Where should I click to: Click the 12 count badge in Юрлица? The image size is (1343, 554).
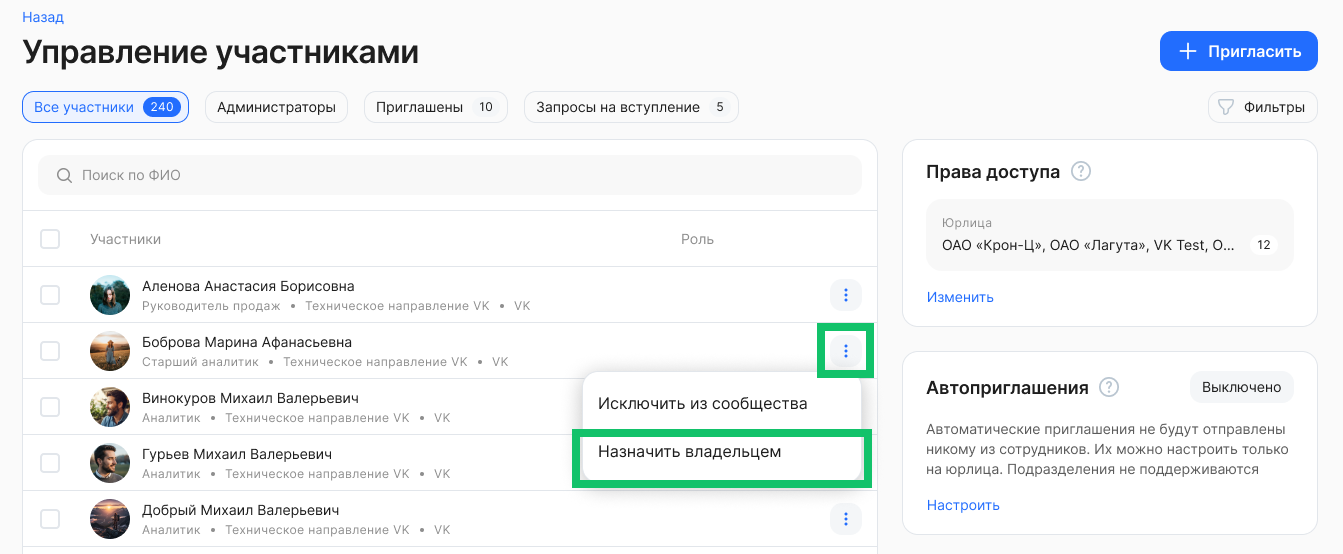coord(1264,245)
